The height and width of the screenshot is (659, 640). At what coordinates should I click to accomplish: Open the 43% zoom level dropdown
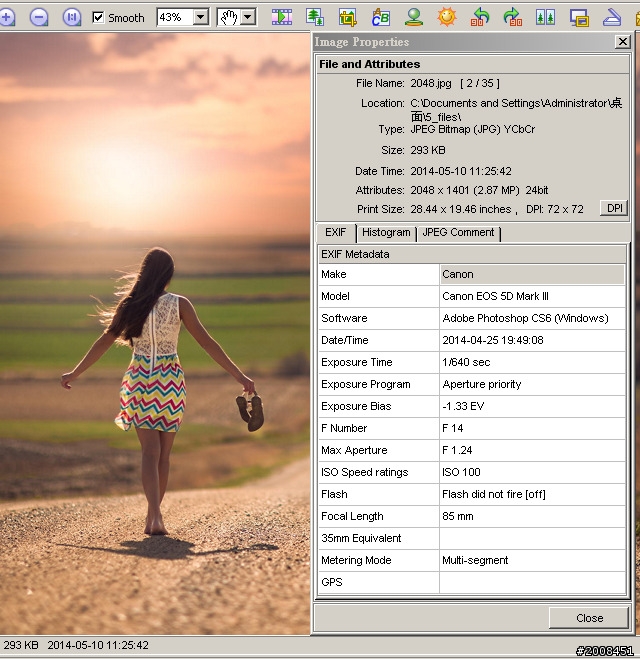tap(201, 17)
